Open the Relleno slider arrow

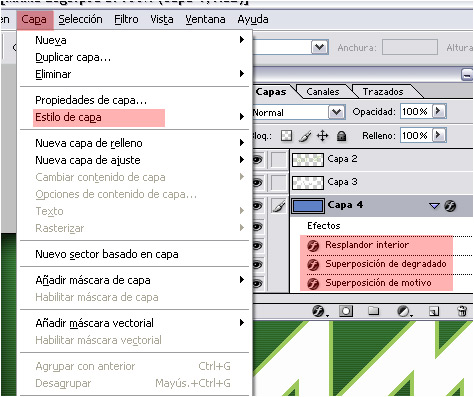[439, 135]
